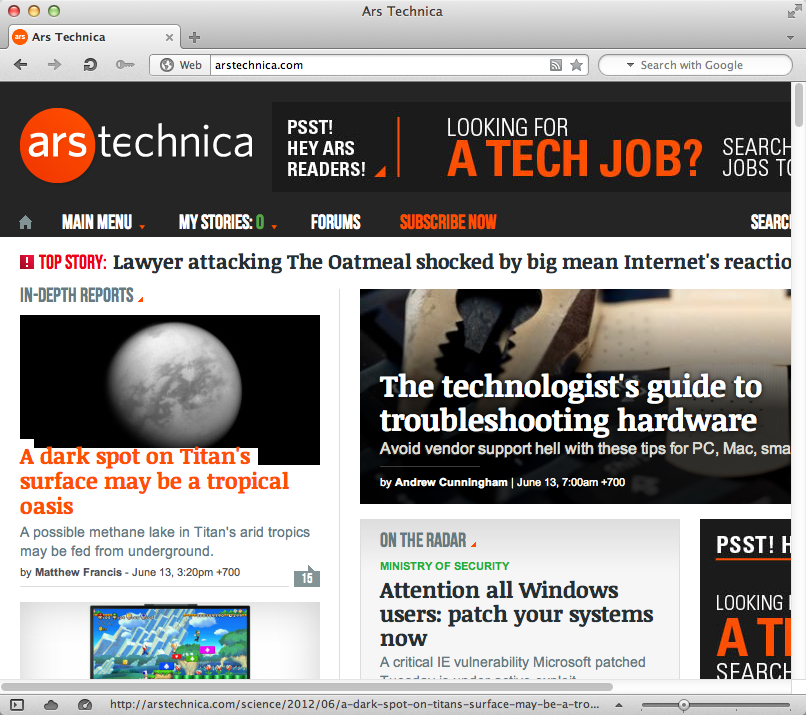Click the RSS feed icon in the address bar
Viewport: 806px width, 715px height.
(x=556, y=64)
